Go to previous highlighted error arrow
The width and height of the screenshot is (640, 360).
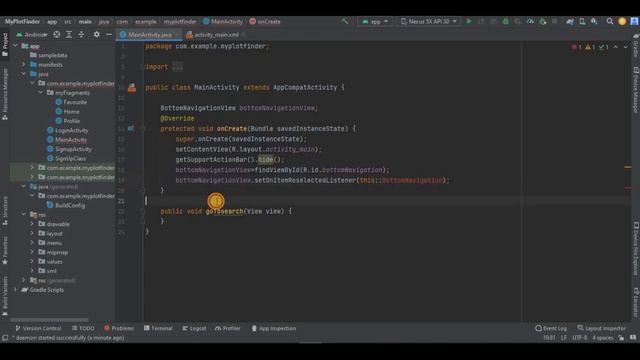616,47
